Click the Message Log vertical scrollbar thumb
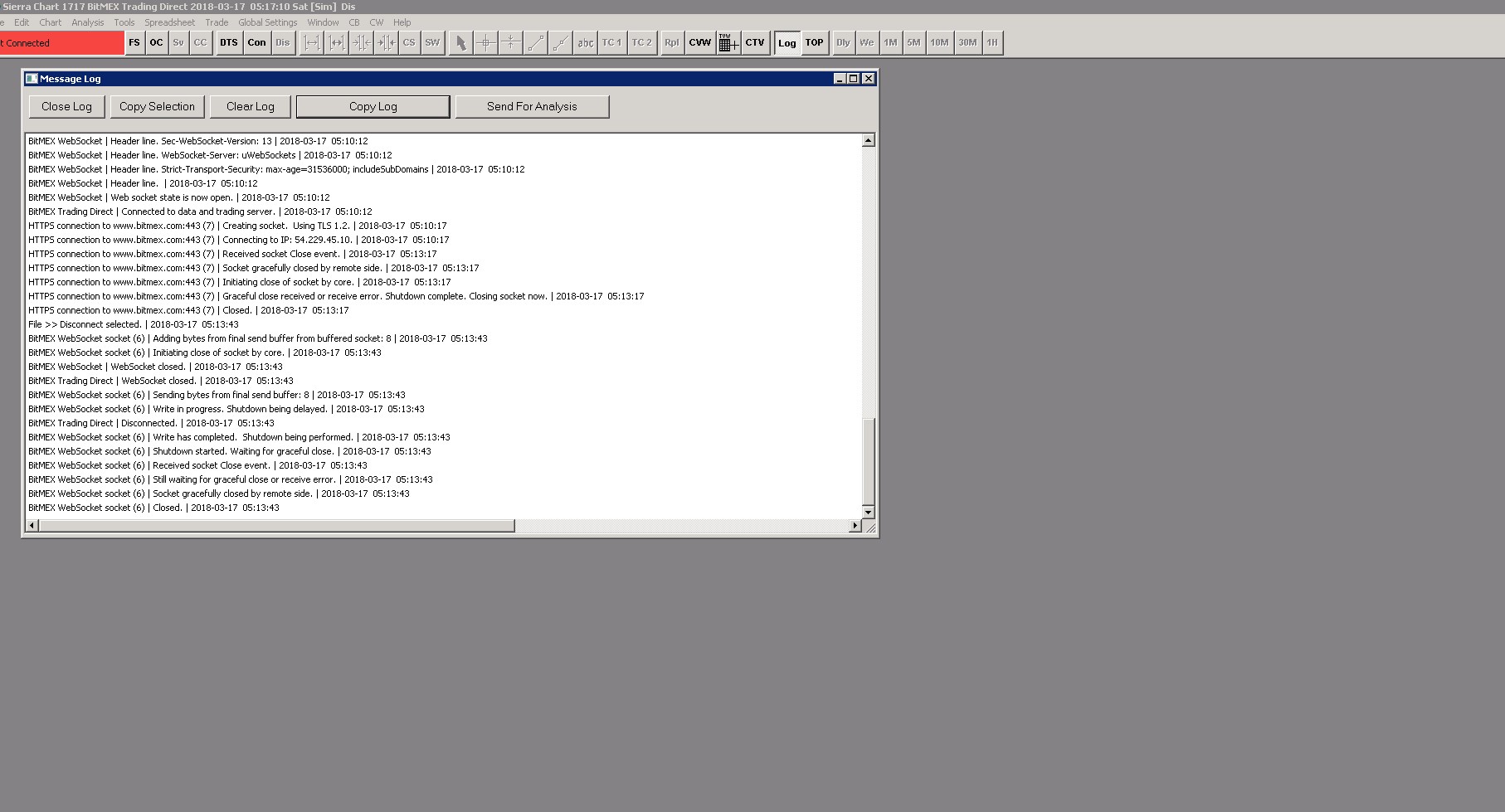The height and width of the screenshot is (812, 1505). (x=869, y=461)
